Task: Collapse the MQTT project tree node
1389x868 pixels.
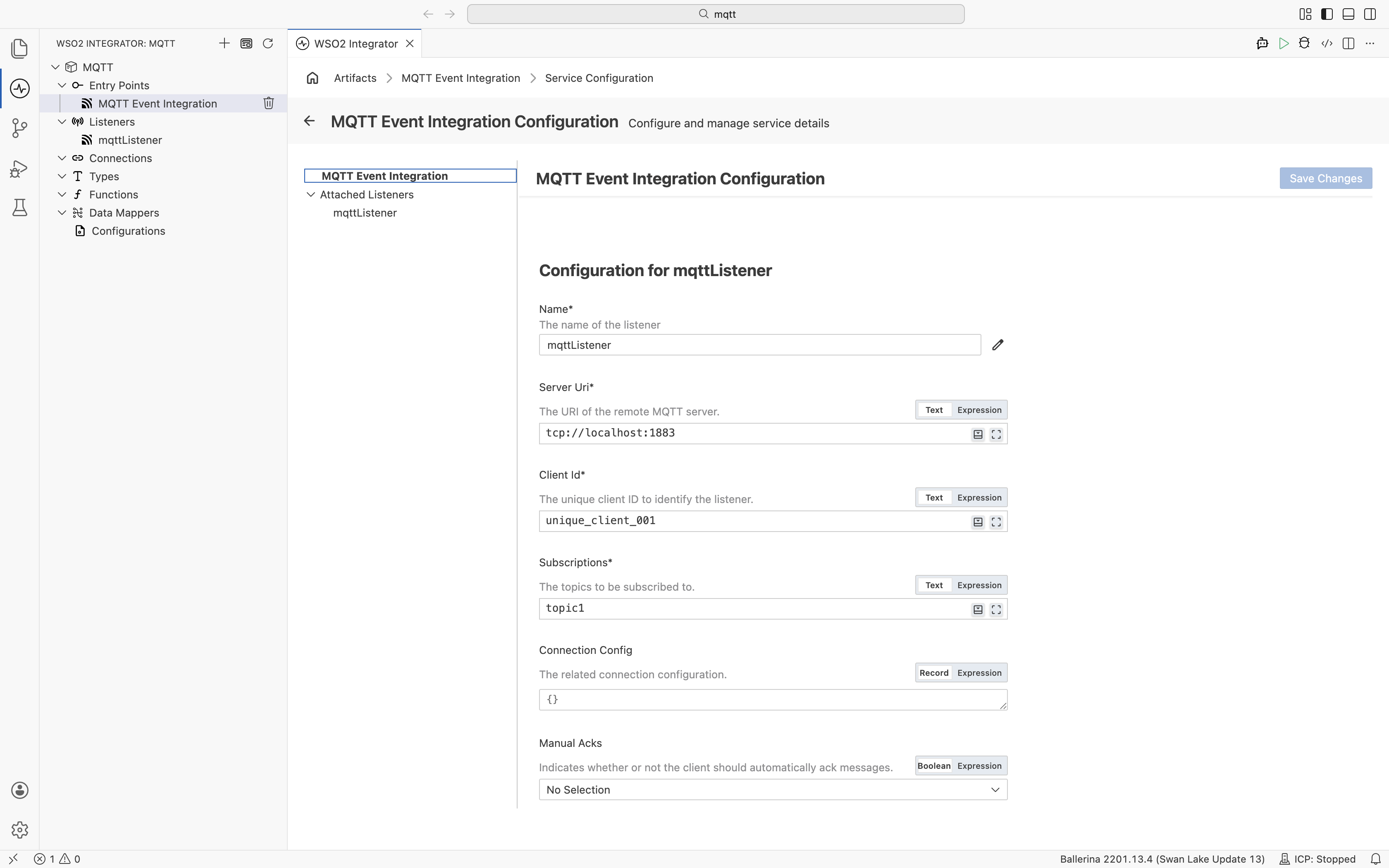Action: click(x=56, y=67)
